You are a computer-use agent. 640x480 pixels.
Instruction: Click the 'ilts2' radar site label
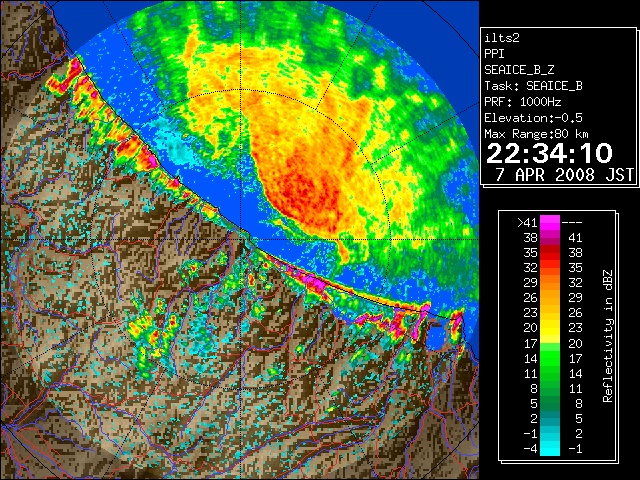[502, 38]
